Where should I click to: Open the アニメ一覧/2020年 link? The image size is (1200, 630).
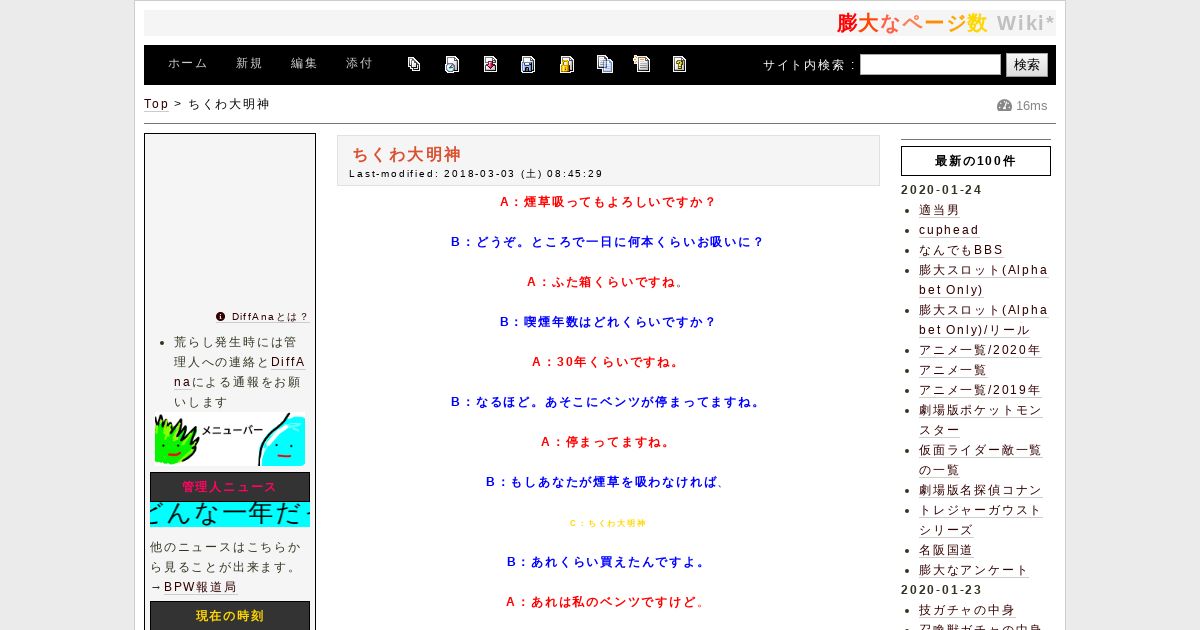click(980, 350)
